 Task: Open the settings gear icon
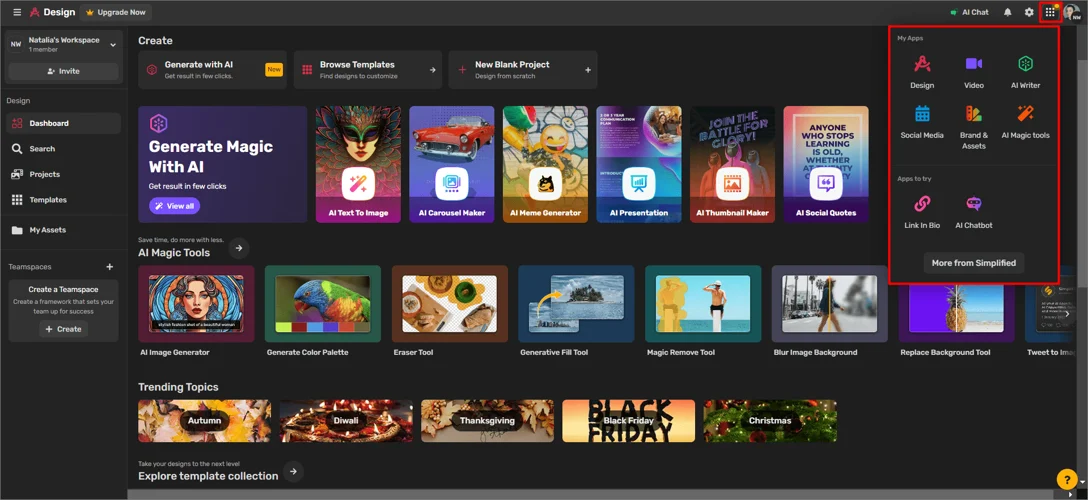click(x=1029, y=13)
